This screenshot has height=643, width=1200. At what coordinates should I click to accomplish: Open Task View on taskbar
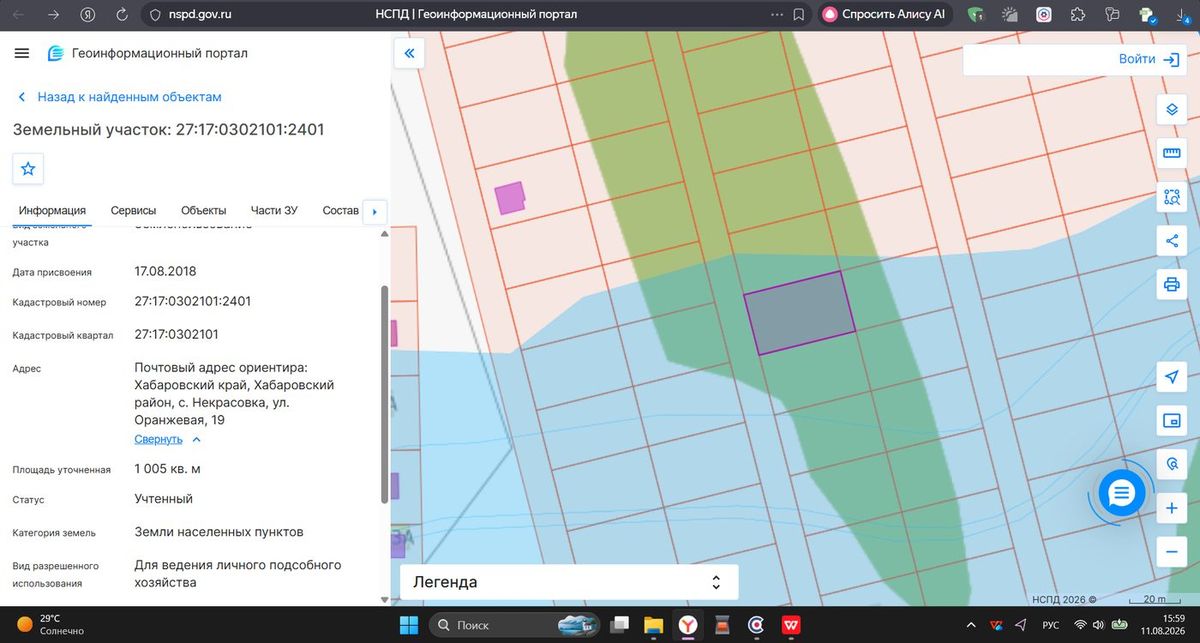coord(620,625)
